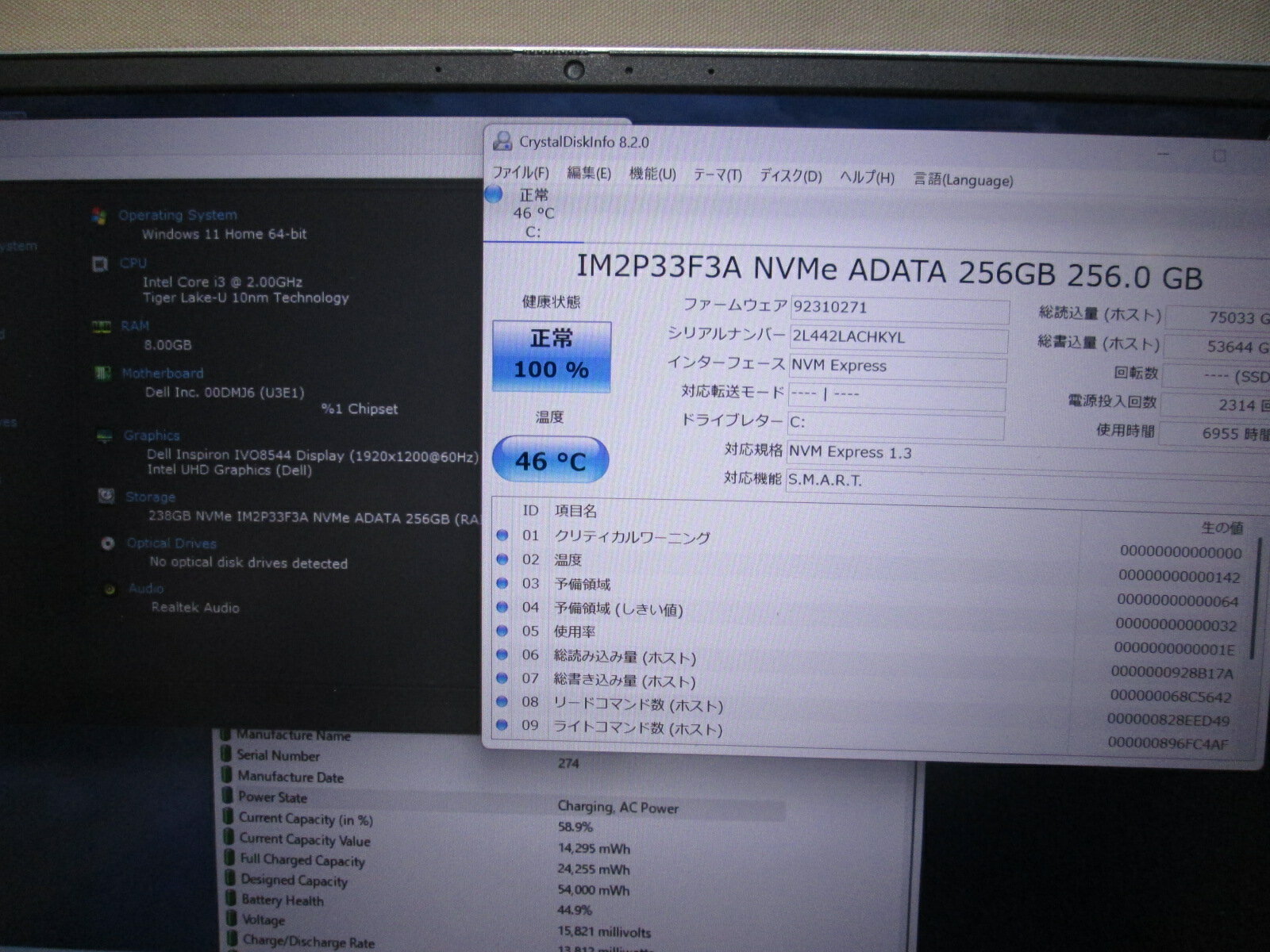The height and width of the screenshot is (952, 1270).
Task: Click the status dot for ID 07 row
Action: pyautogui.click(x=502, y=678)
